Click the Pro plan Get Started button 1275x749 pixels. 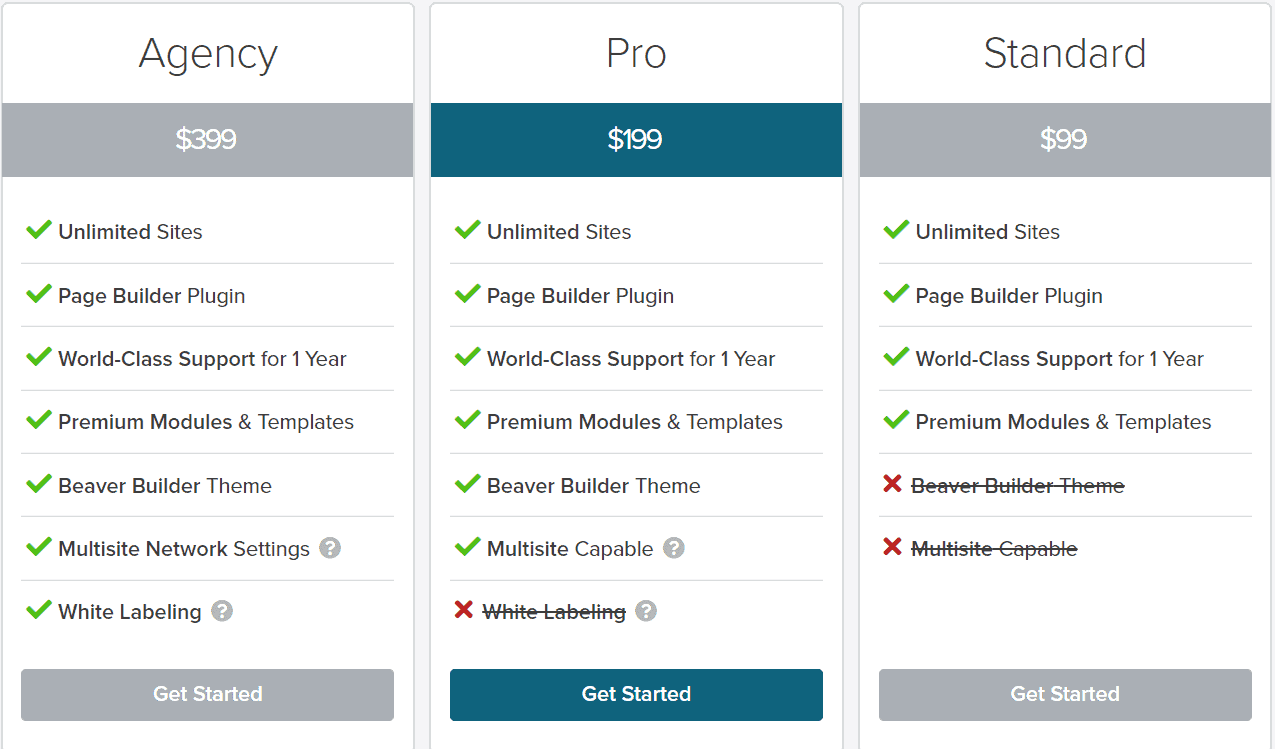[636, 694]
